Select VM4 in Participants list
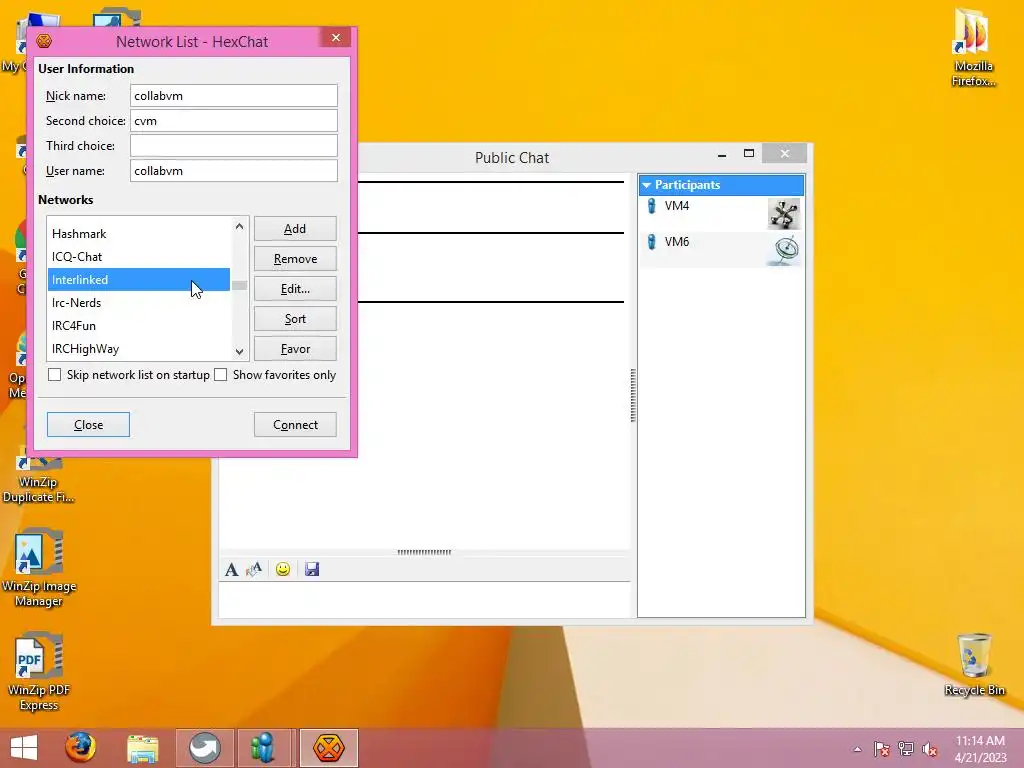 721,213
